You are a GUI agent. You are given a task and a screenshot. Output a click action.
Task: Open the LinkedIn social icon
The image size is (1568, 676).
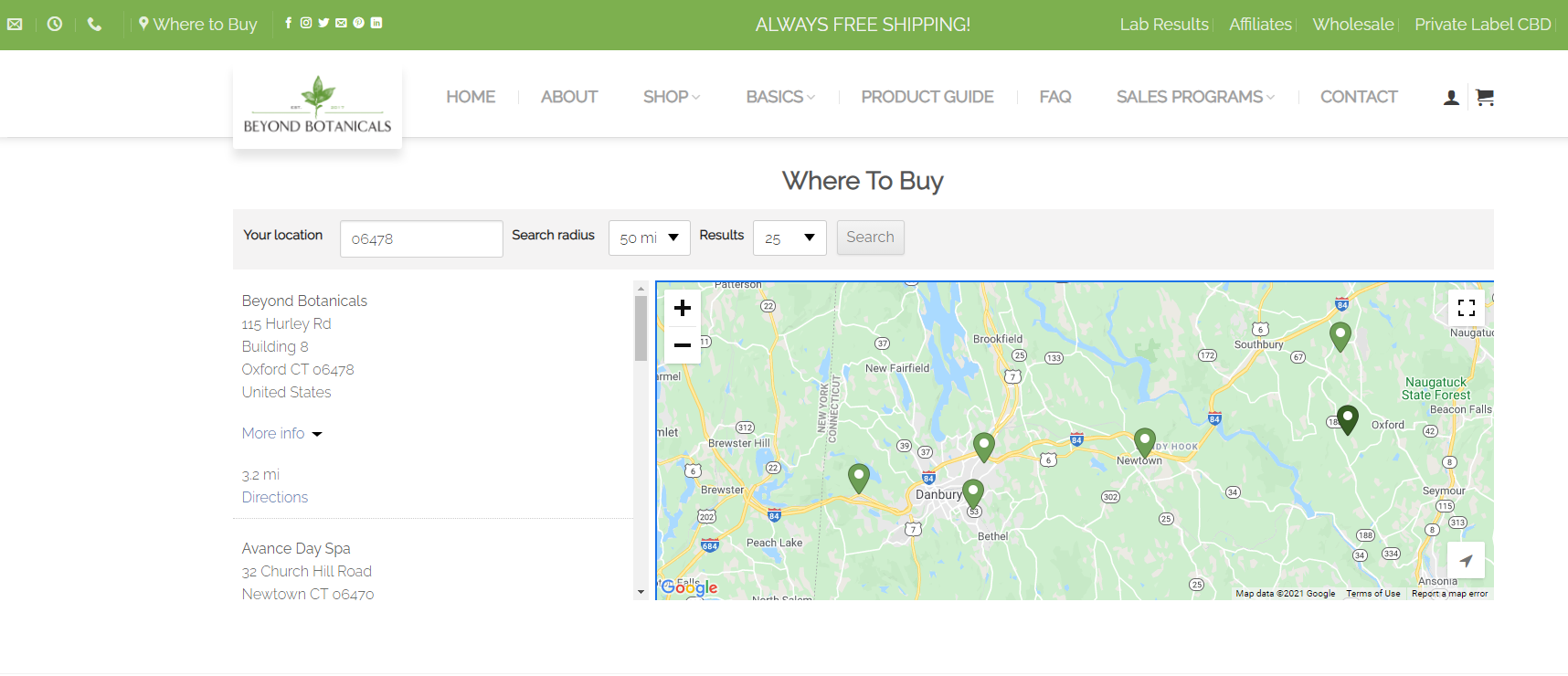(x=376, y=23)
